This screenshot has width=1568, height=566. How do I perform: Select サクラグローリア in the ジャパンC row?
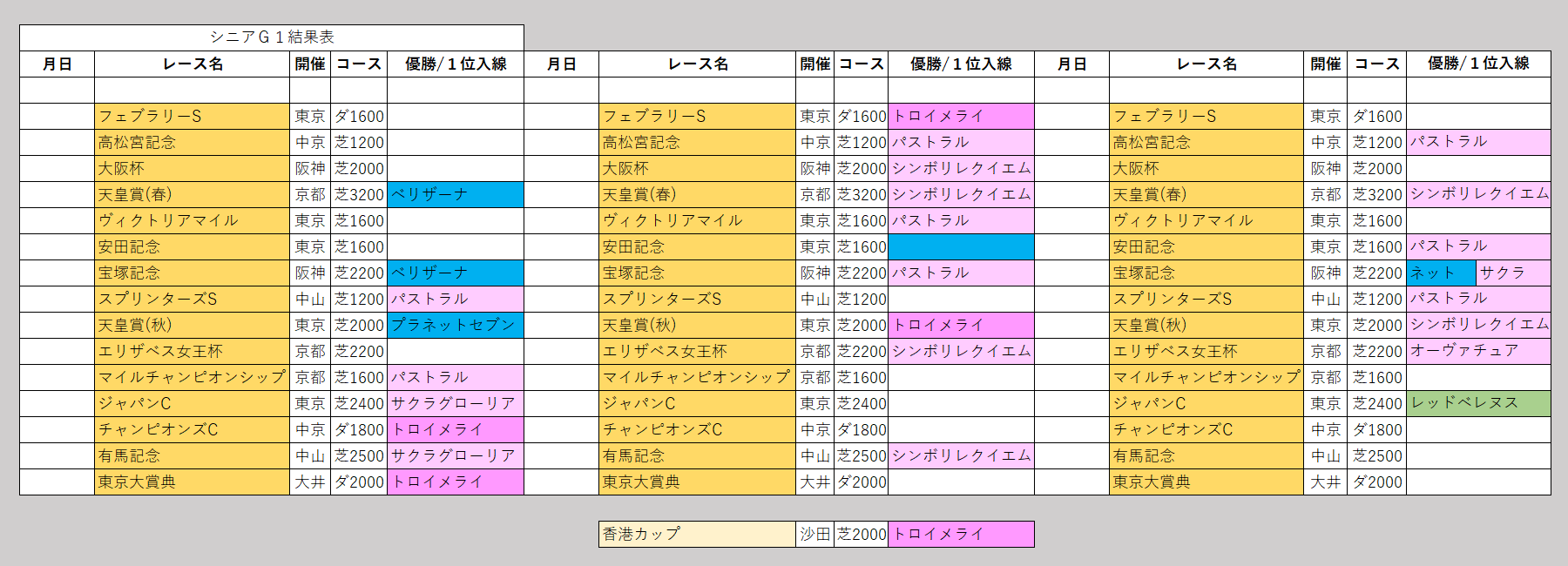455,403
